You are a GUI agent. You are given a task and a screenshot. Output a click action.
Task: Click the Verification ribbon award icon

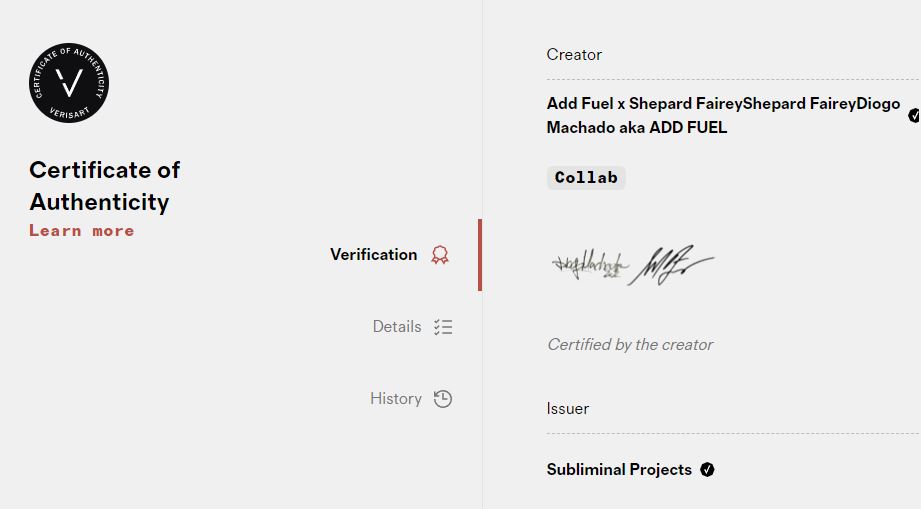(x=440, y=255)
